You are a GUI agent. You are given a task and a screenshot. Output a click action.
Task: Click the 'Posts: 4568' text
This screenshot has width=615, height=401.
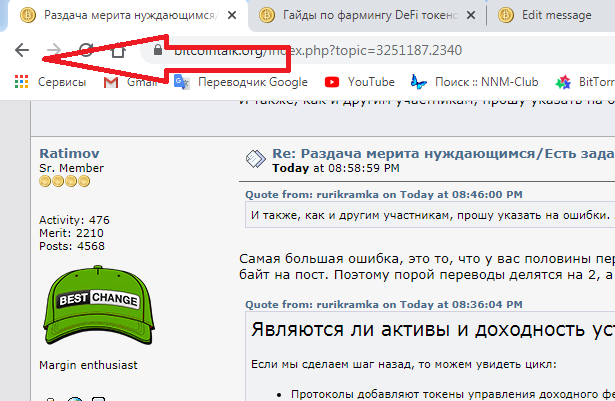point(72,246)
